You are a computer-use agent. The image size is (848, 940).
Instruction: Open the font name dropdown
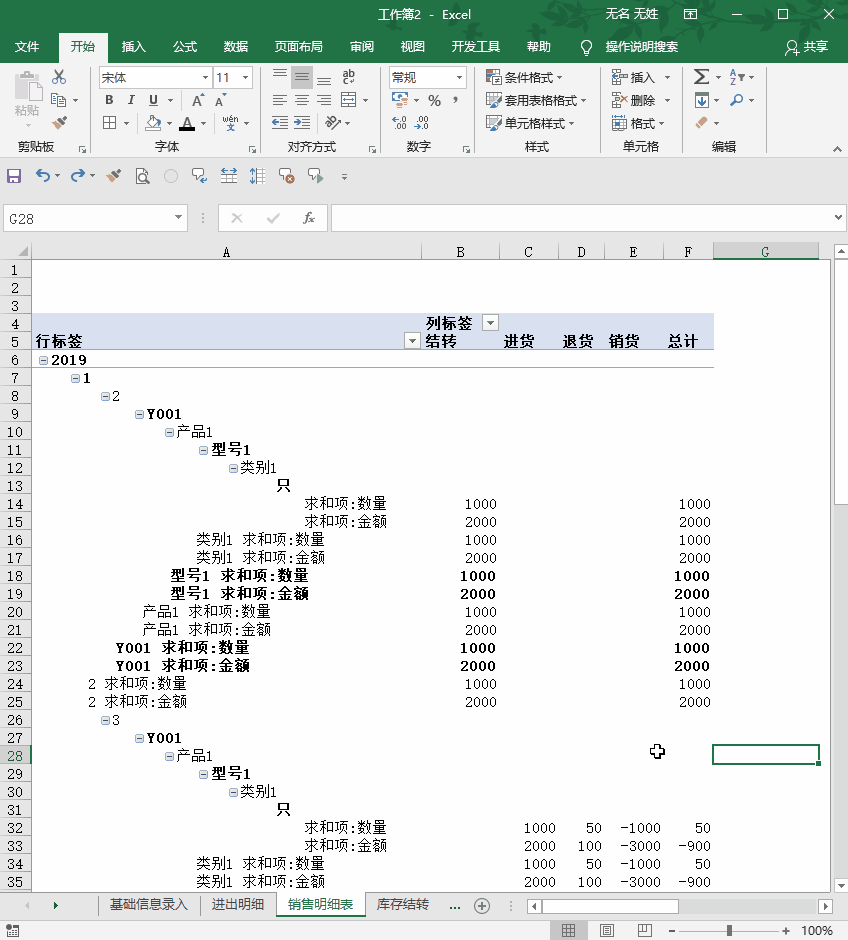coord(205,77)
